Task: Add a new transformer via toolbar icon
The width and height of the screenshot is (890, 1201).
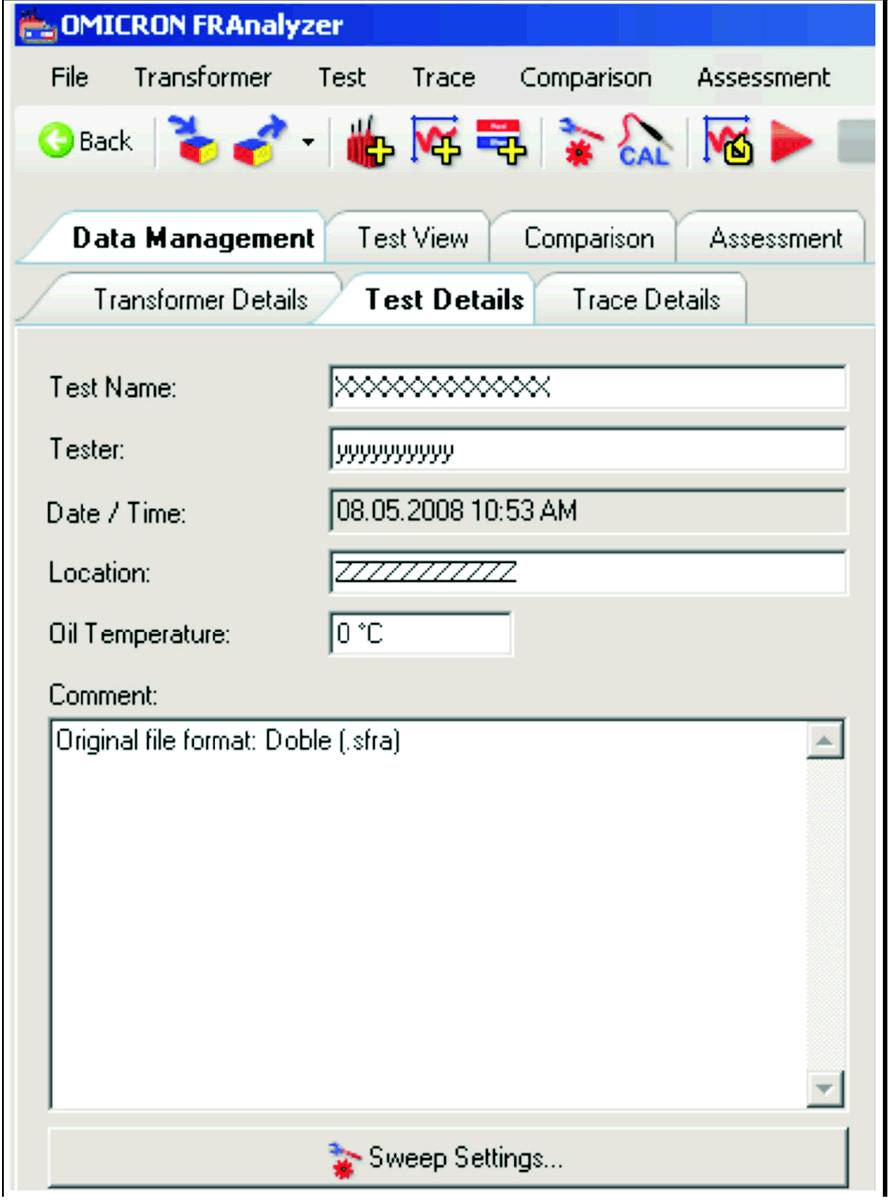Action: (370, 143)
